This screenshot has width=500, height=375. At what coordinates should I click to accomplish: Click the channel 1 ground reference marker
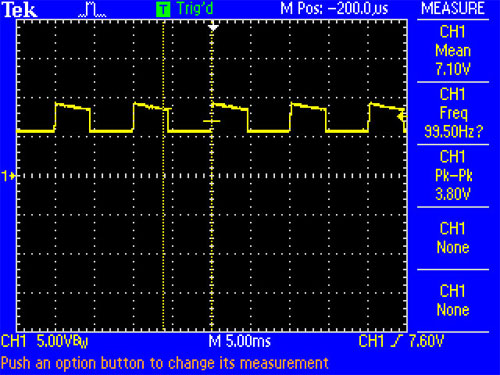coord(9,175)
